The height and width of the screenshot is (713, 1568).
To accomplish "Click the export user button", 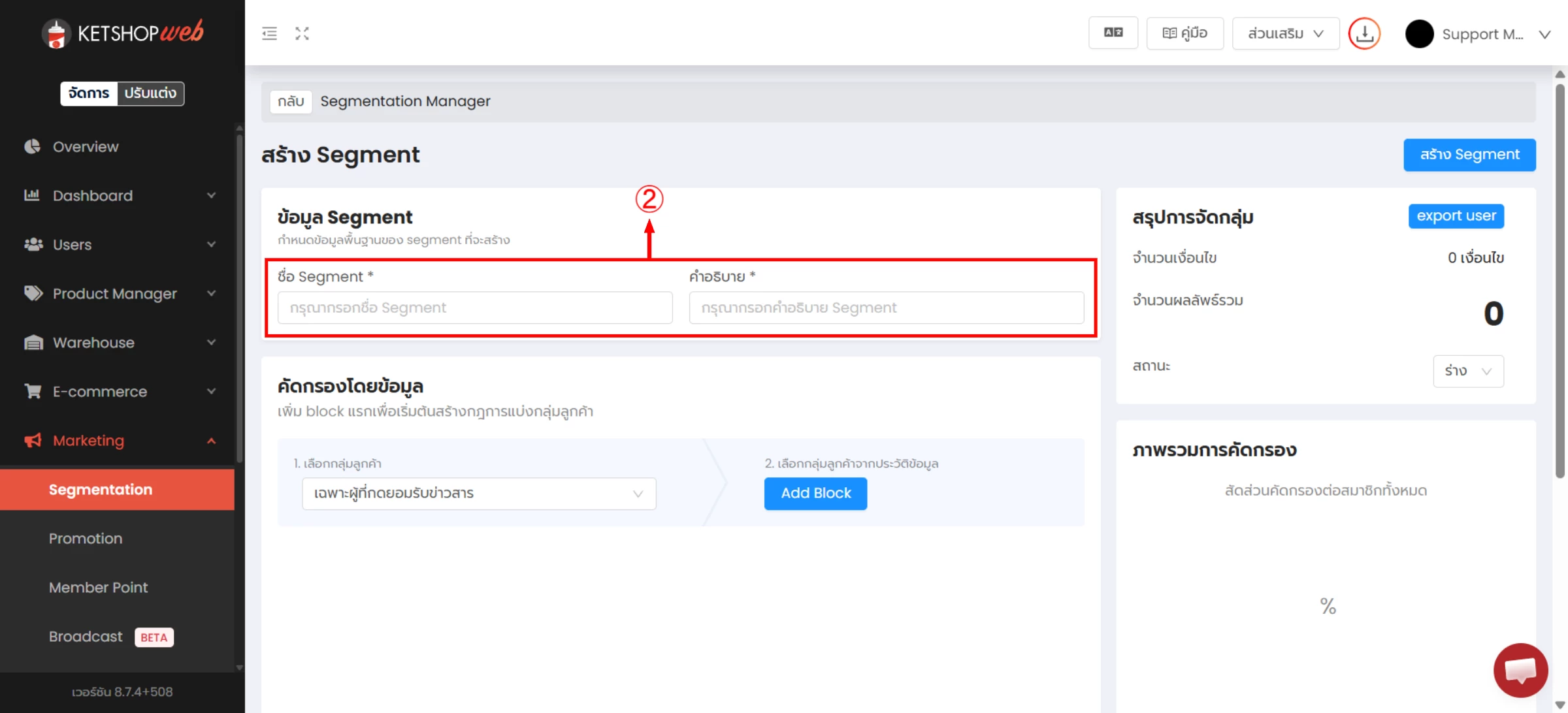I will (1456, 216).
